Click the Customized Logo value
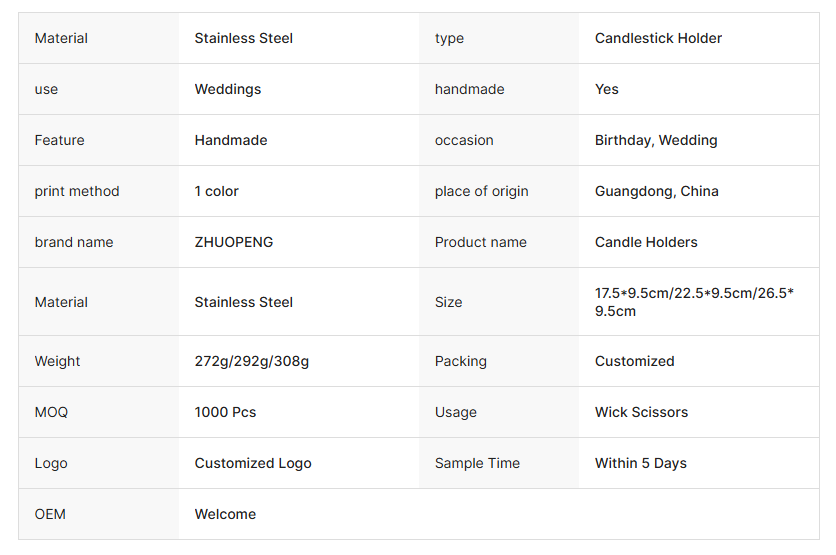 253,463
